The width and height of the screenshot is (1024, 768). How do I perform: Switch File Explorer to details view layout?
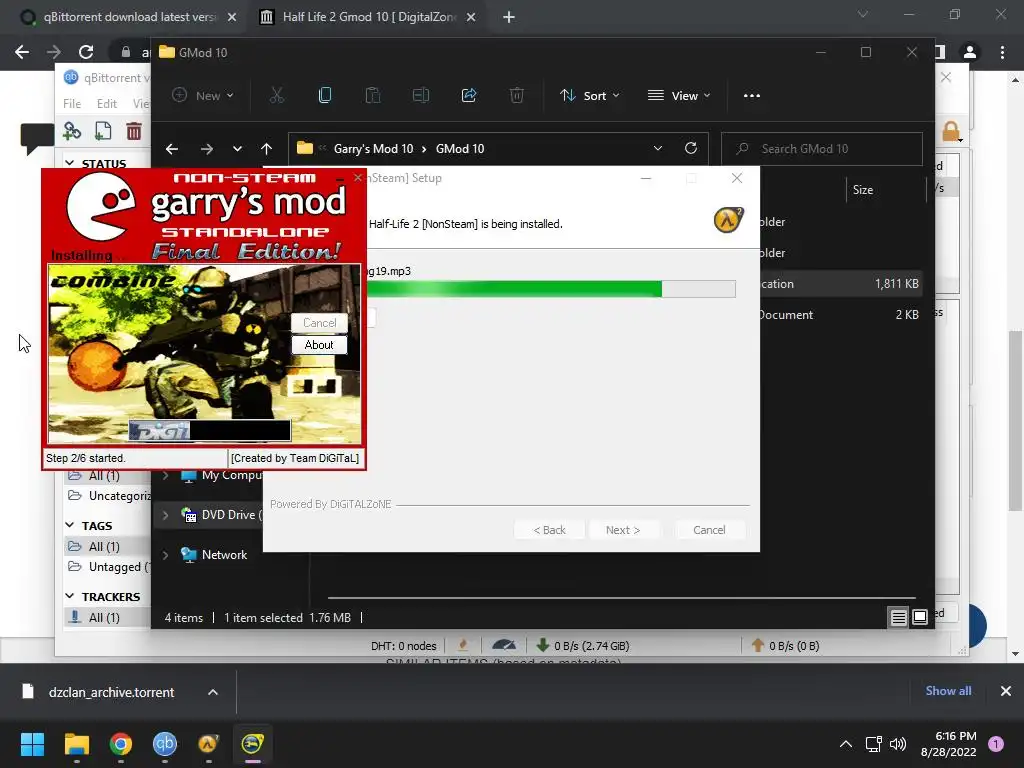click(899, 617)
